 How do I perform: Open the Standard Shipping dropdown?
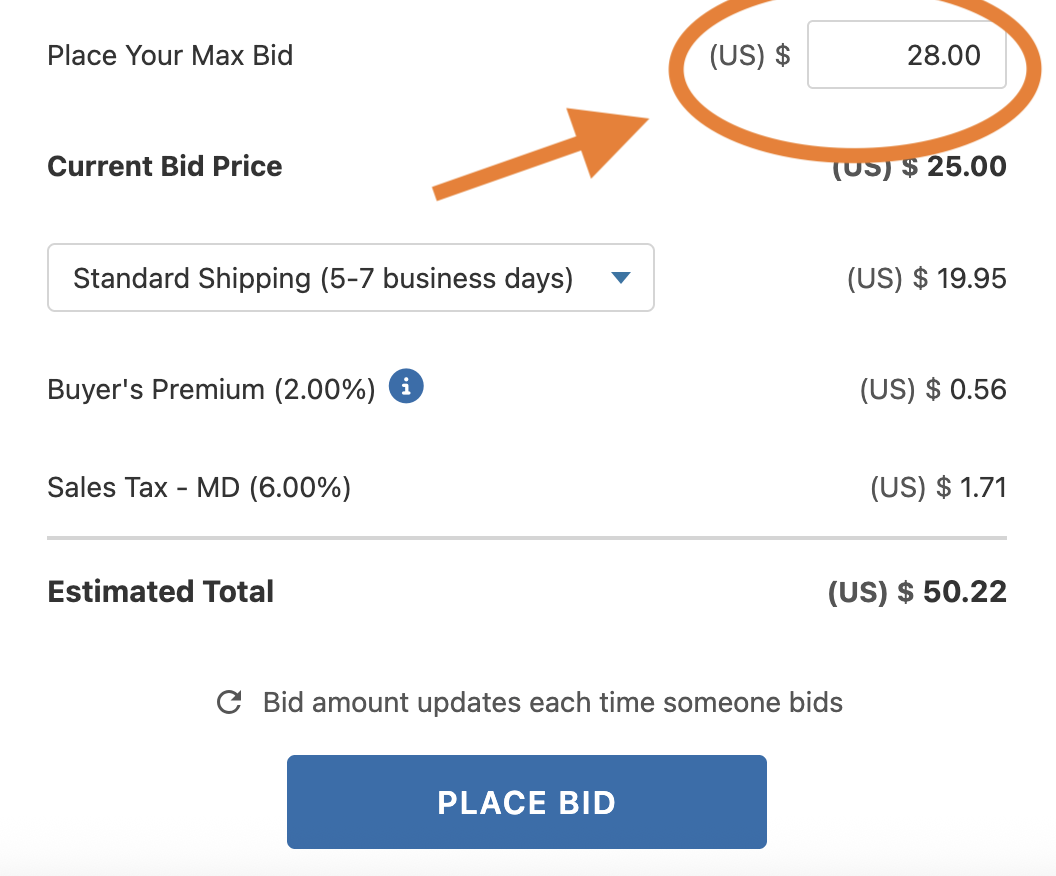click(351, 277)
